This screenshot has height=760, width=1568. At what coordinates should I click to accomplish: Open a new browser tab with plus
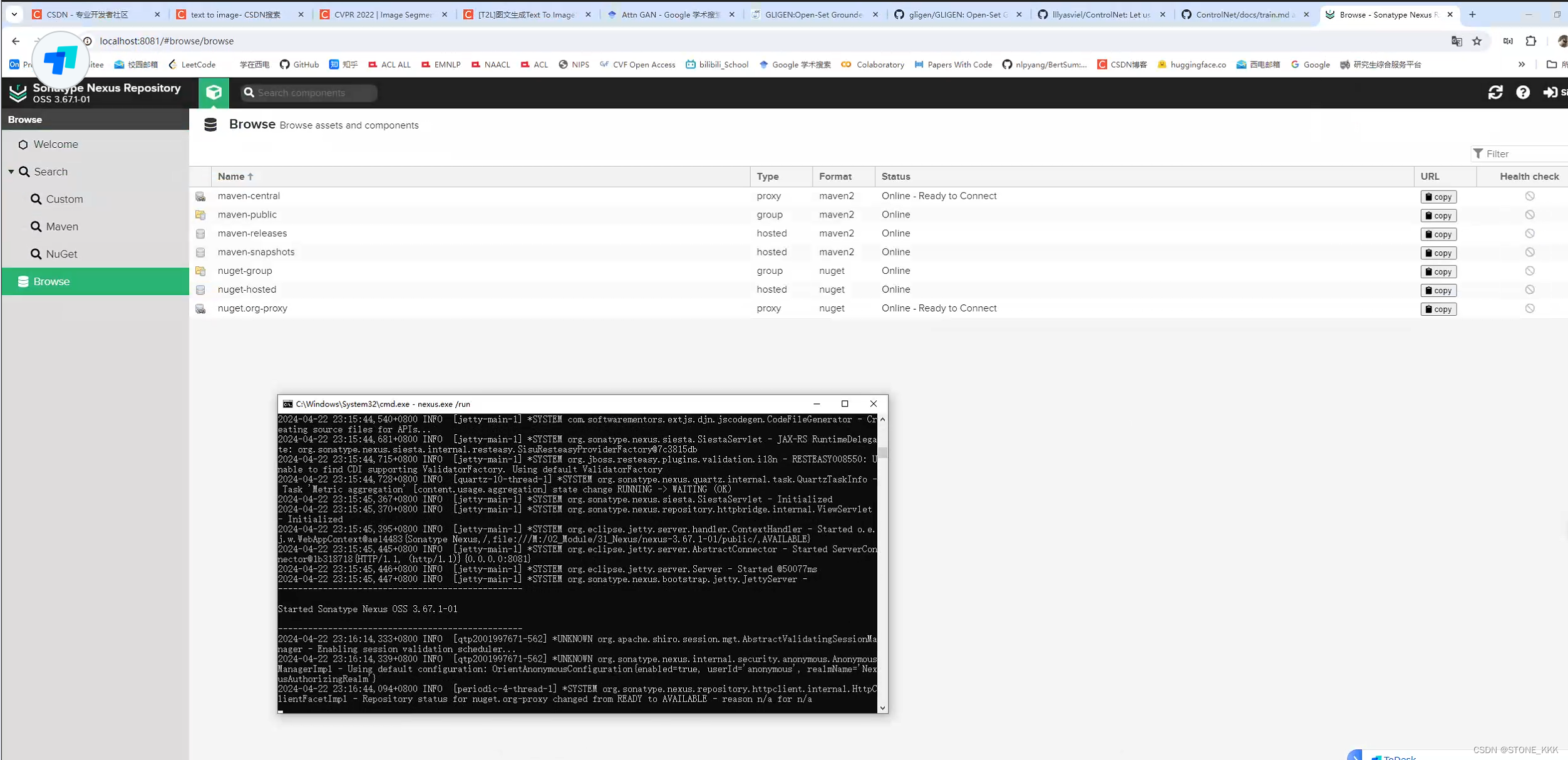coord(1472,14)
